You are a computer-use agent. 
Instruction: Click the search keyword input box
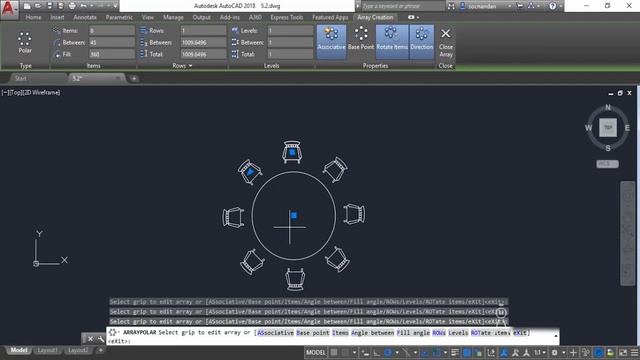click(x=402, y=6)
